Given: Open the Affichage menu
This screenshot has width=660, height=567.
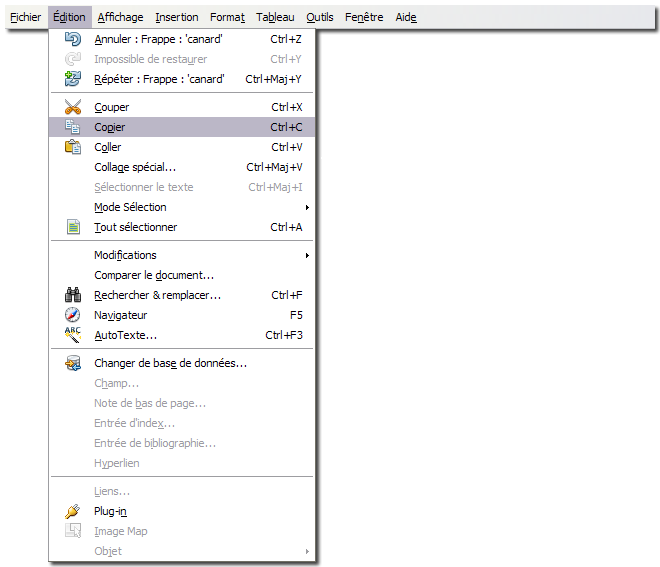Looking at the screenshot, I should [x=120, y=17].
